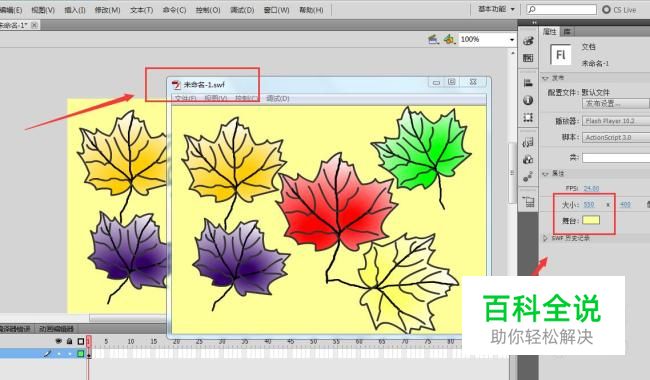Open the 视图(V) menu in Flash
Screen dimensions: 650x380
click(43, 10)
